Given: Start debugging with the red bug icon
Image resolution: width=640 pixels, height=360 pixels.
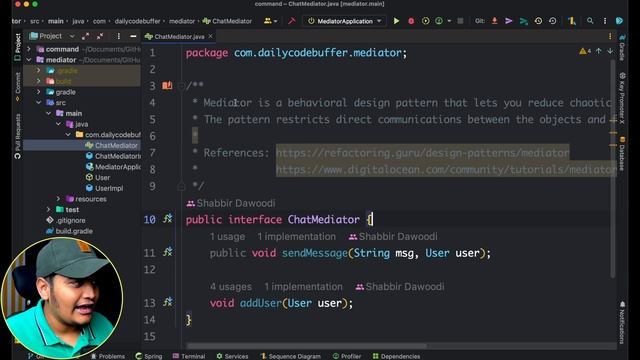Looking at the screenshot, I should click(411, 21).
